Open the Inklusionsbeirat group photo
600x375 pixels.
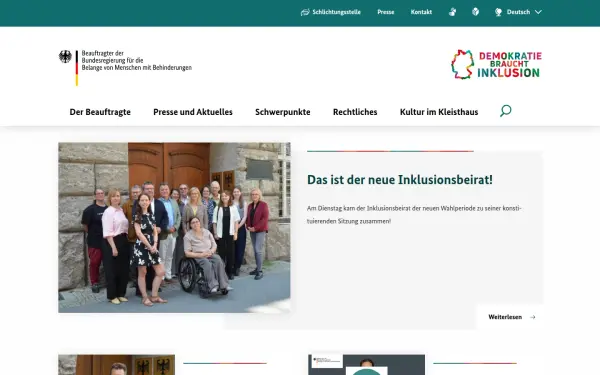174,228
